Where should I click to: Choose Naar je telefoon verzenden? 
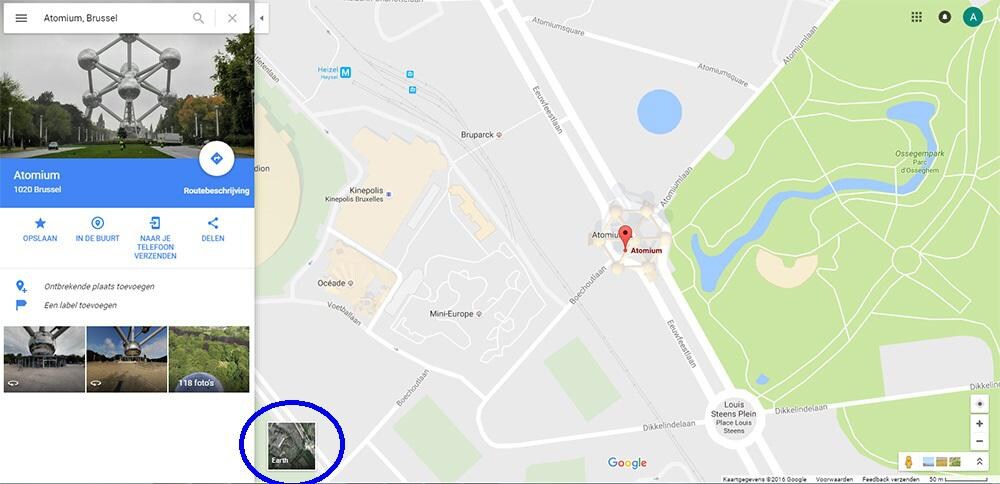pos(155,238)
